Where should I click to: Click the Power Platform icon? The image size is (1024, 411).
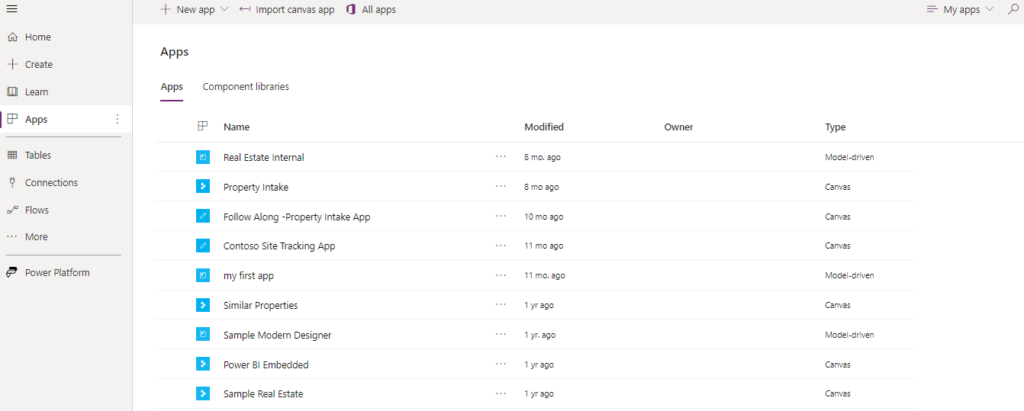pyautogui.click(x=12, y=272)
